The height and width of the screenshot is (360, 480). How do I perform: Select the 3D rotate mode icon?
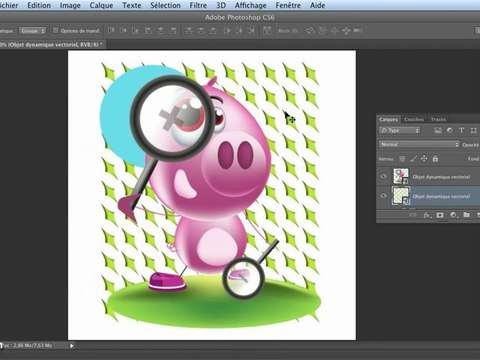point(310,31)
